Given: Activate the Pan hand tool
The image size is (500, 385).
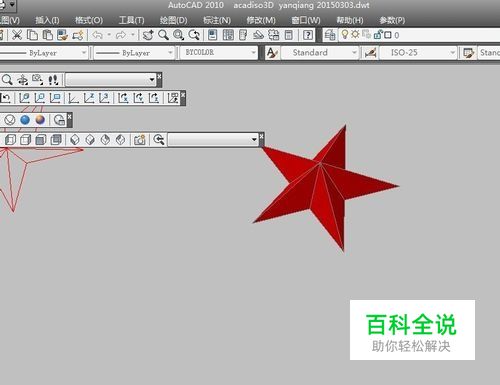Looking at the screenshot, I should pos(148,35).
